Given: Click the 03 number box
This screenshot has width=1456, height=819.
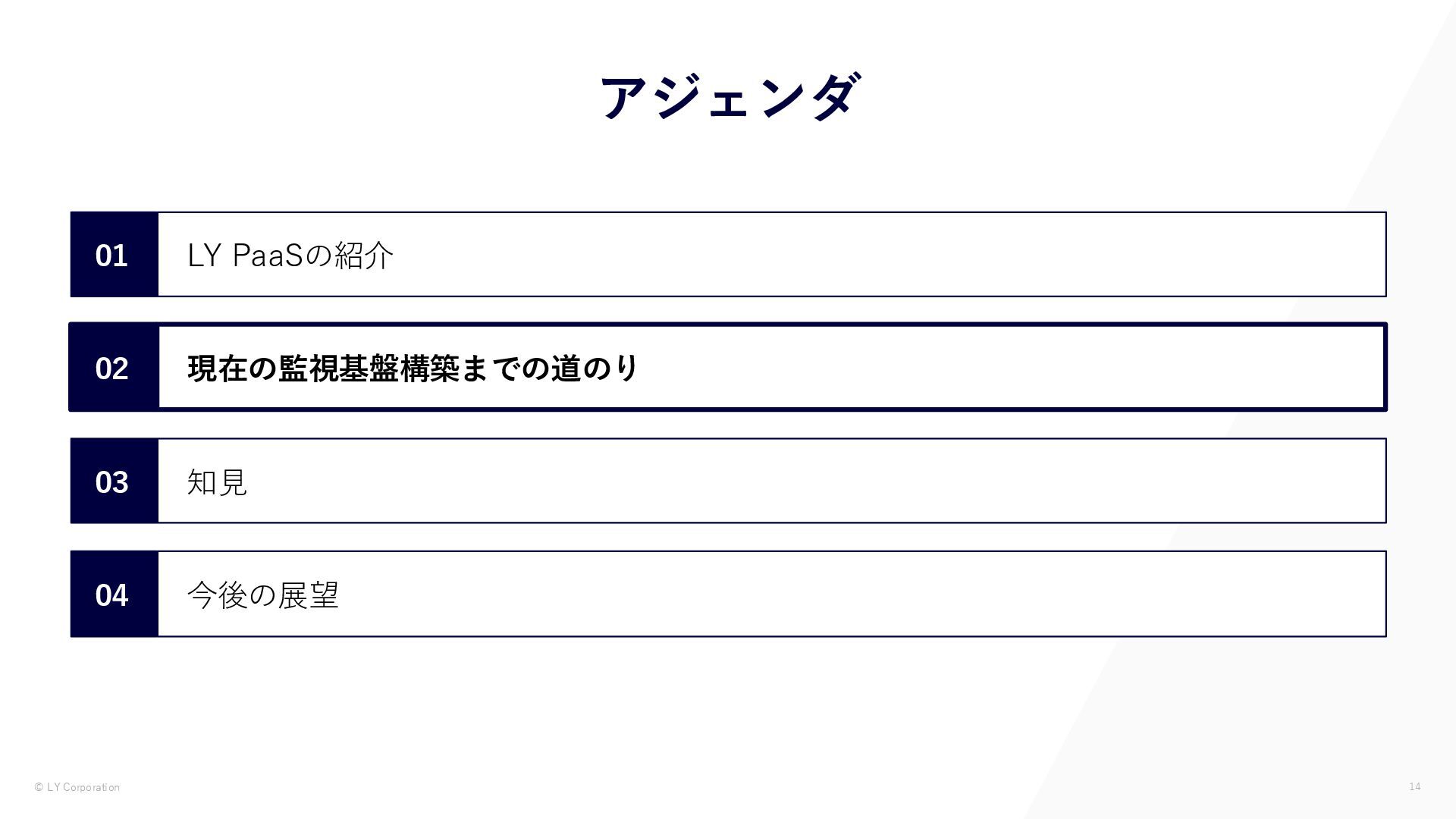Looking at the screenshot, I should [x=115, y=481].
